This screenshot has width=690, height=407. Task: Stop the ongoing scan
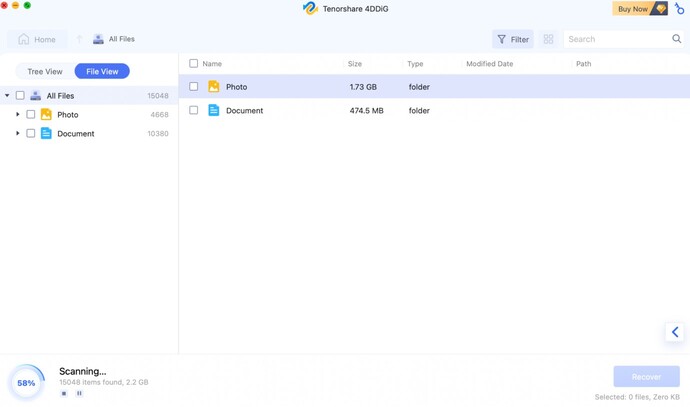[64, 393]
